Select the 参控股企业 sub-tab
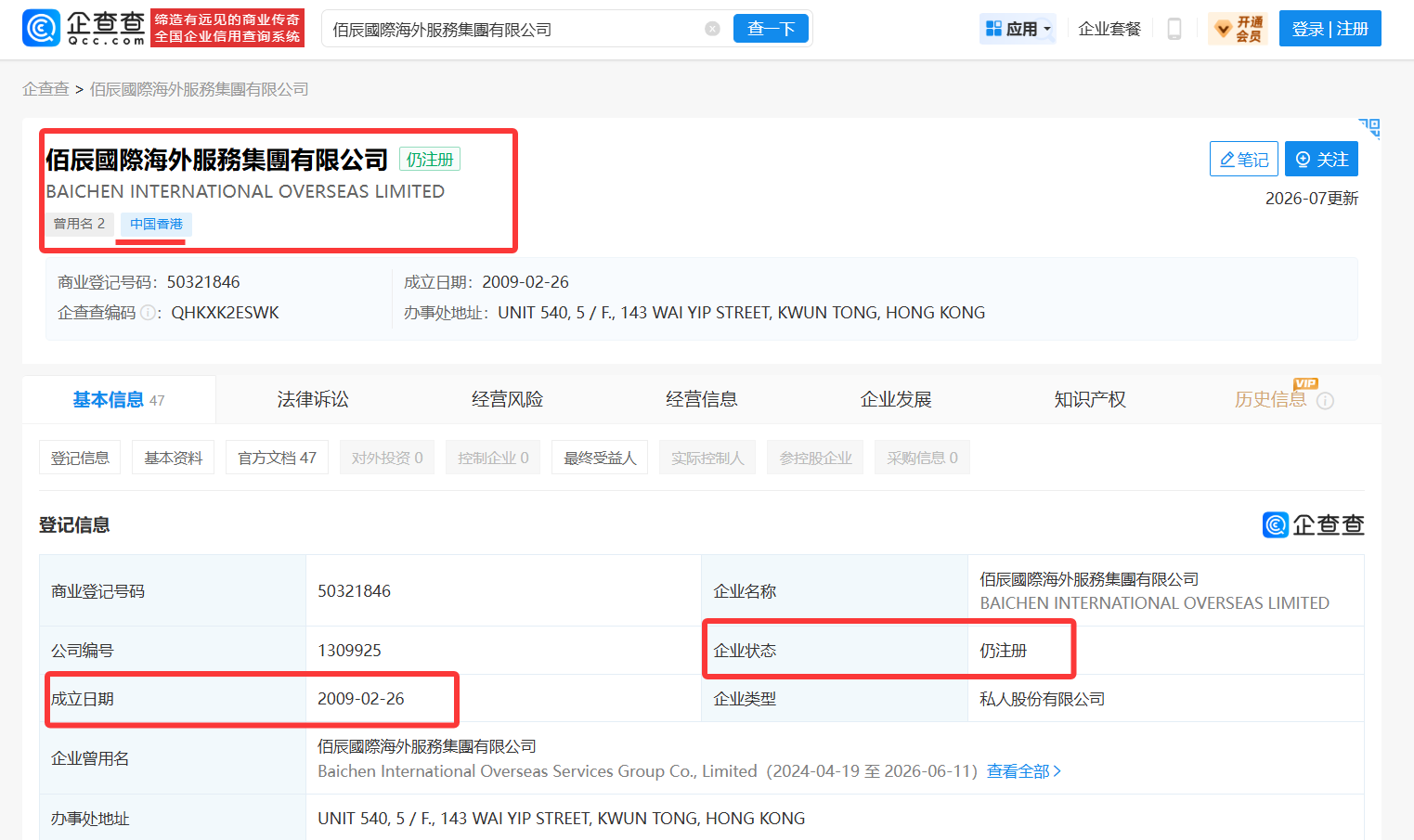This screenshot has width=1414, height=840. point(815,458)
